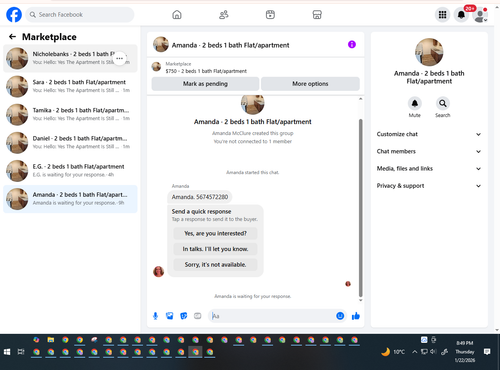Select the Amanda conversation in the list
The height and width of the screenshot is (370, 500).
click(70, 199)
